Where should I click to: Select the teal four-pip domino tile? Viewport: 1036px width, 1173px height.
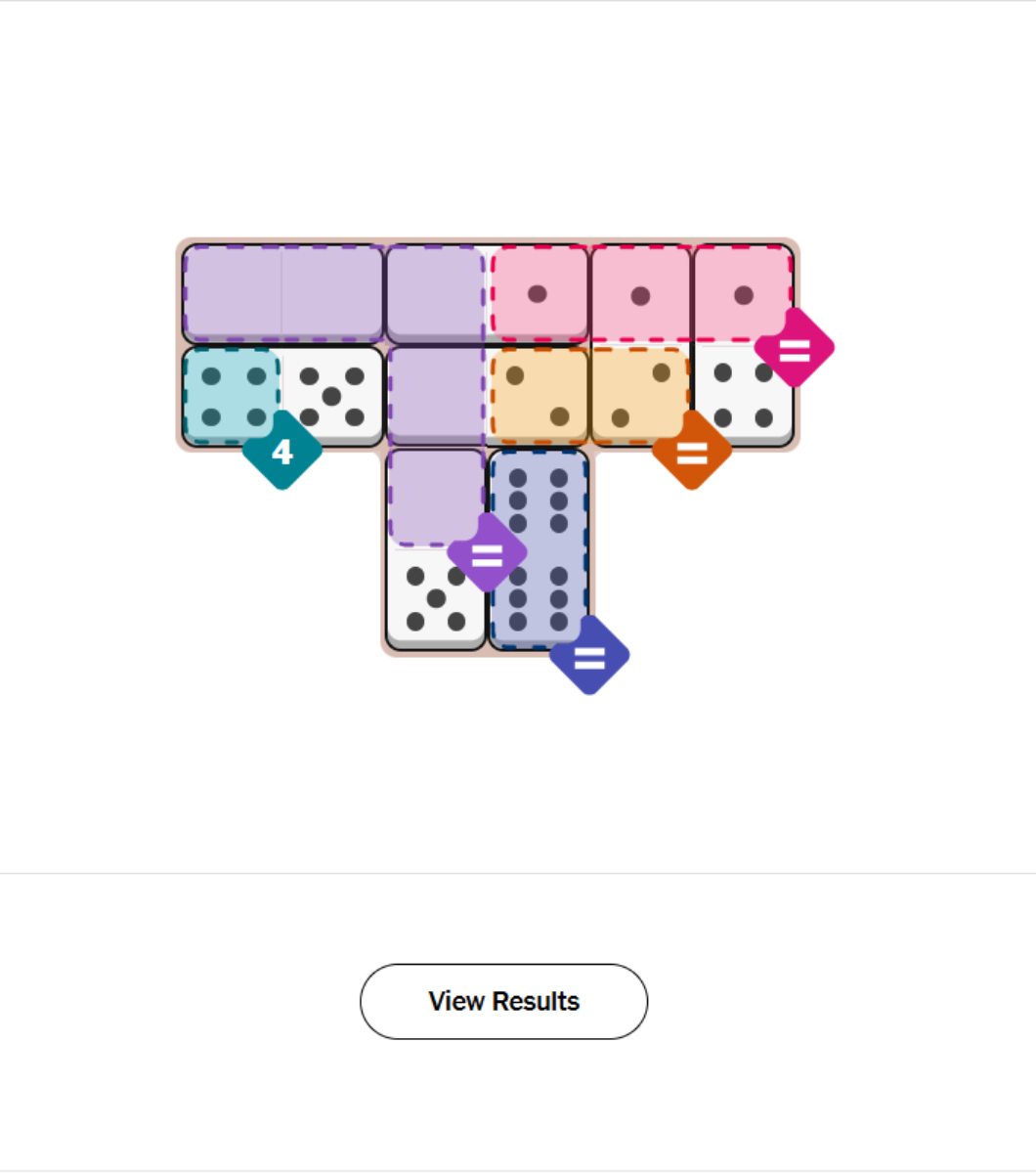pos(232,396)
